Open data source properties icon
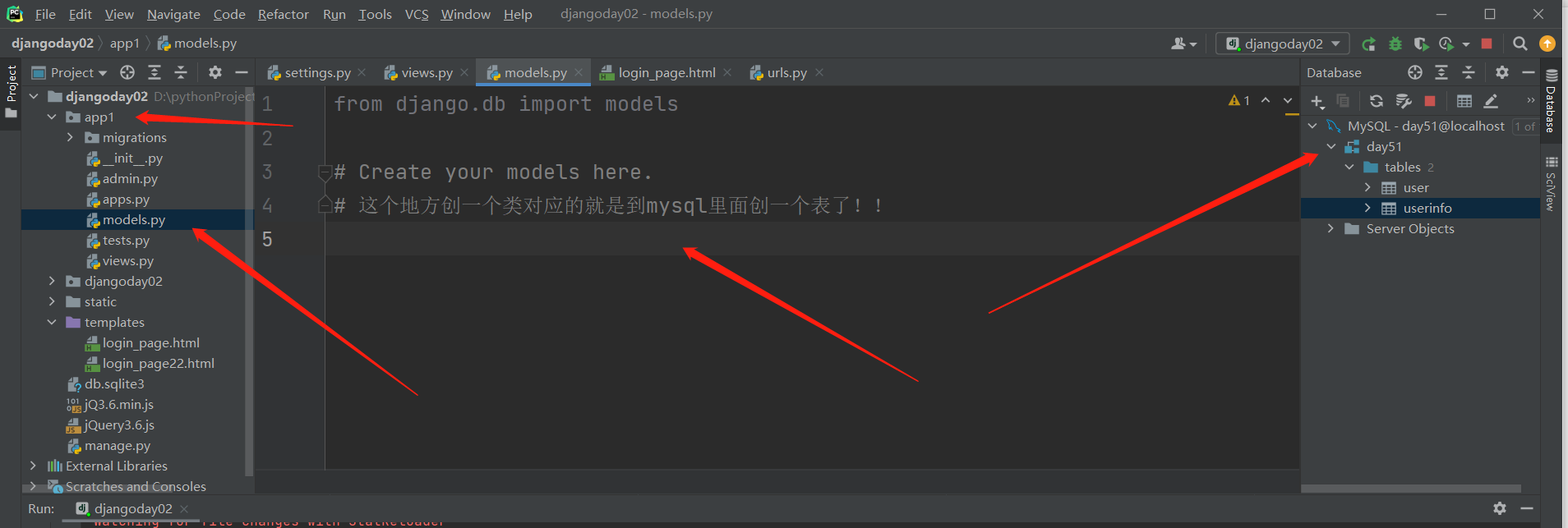This screenshot has height=528, width=1568. 1404,101
